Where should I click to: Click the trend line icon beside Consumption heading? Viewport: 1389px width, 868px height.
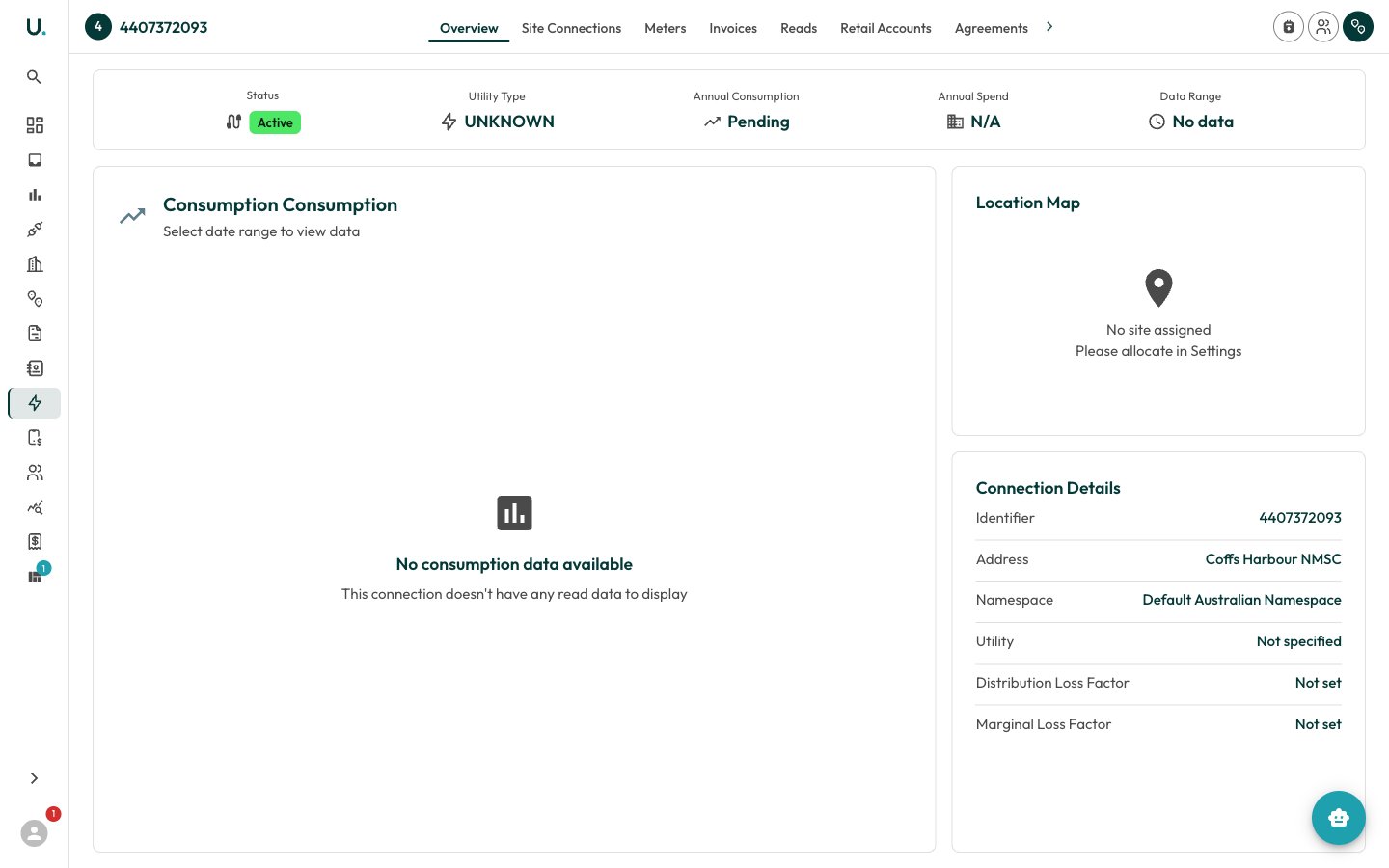tap(132, 216)
